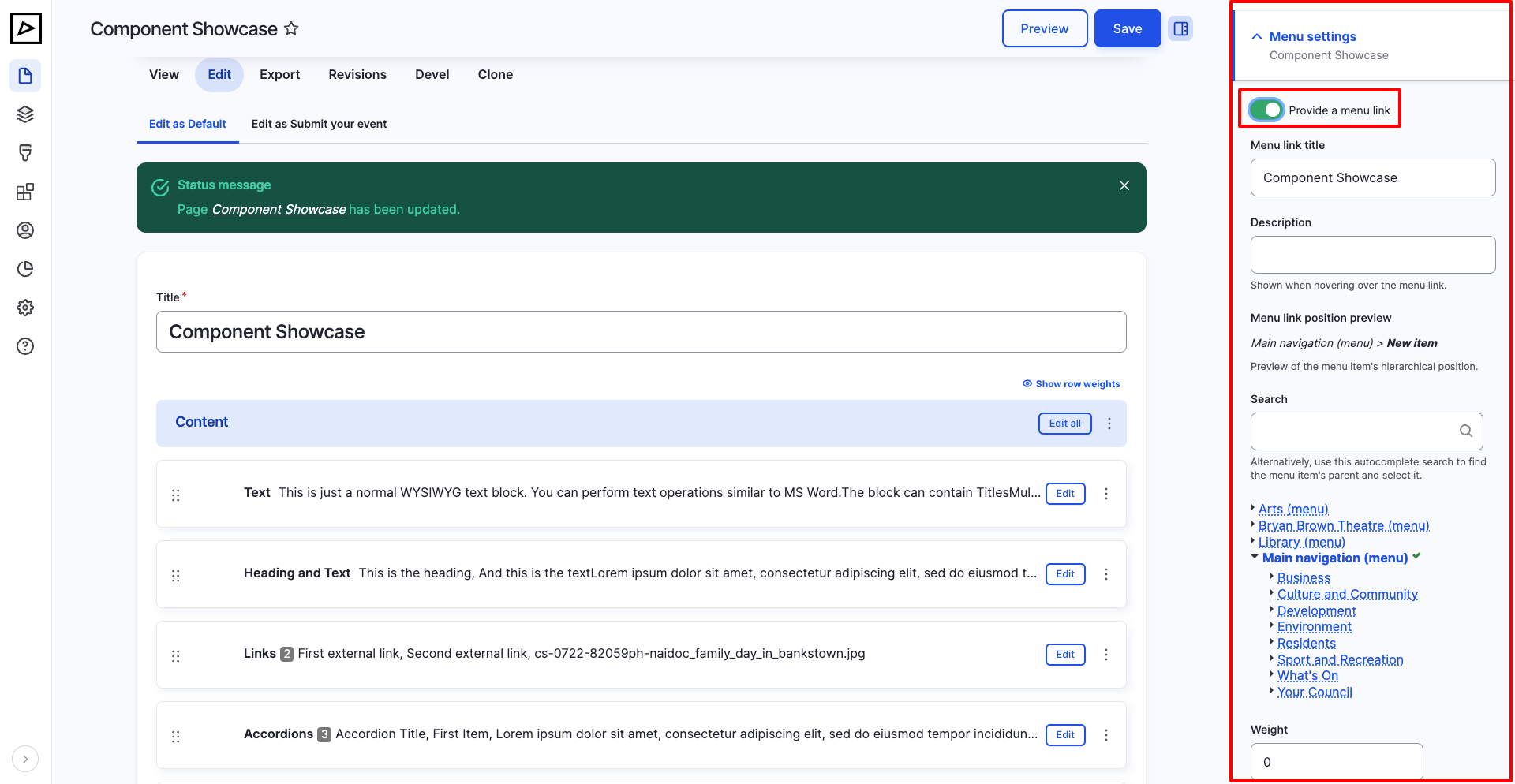The height and width of the screenshot is (784, 1515).
Task: Click the Extend blocks icon in sidebar
Action: pos(25,191)
